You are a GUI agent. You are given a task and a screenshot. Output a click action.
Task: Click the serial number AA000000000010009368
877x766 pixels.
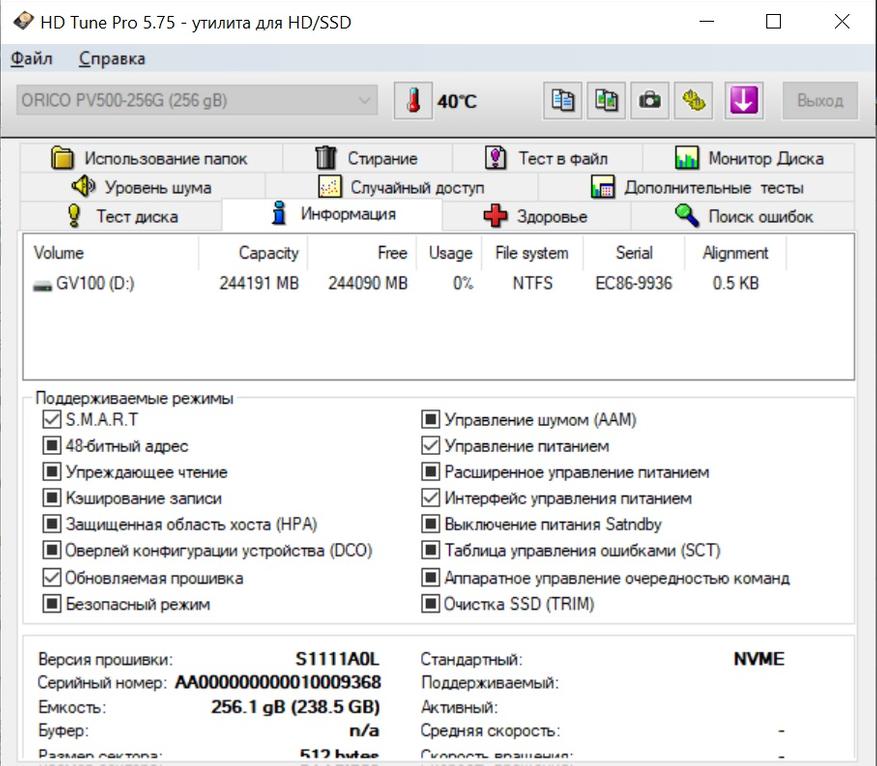tap(278, 683)
